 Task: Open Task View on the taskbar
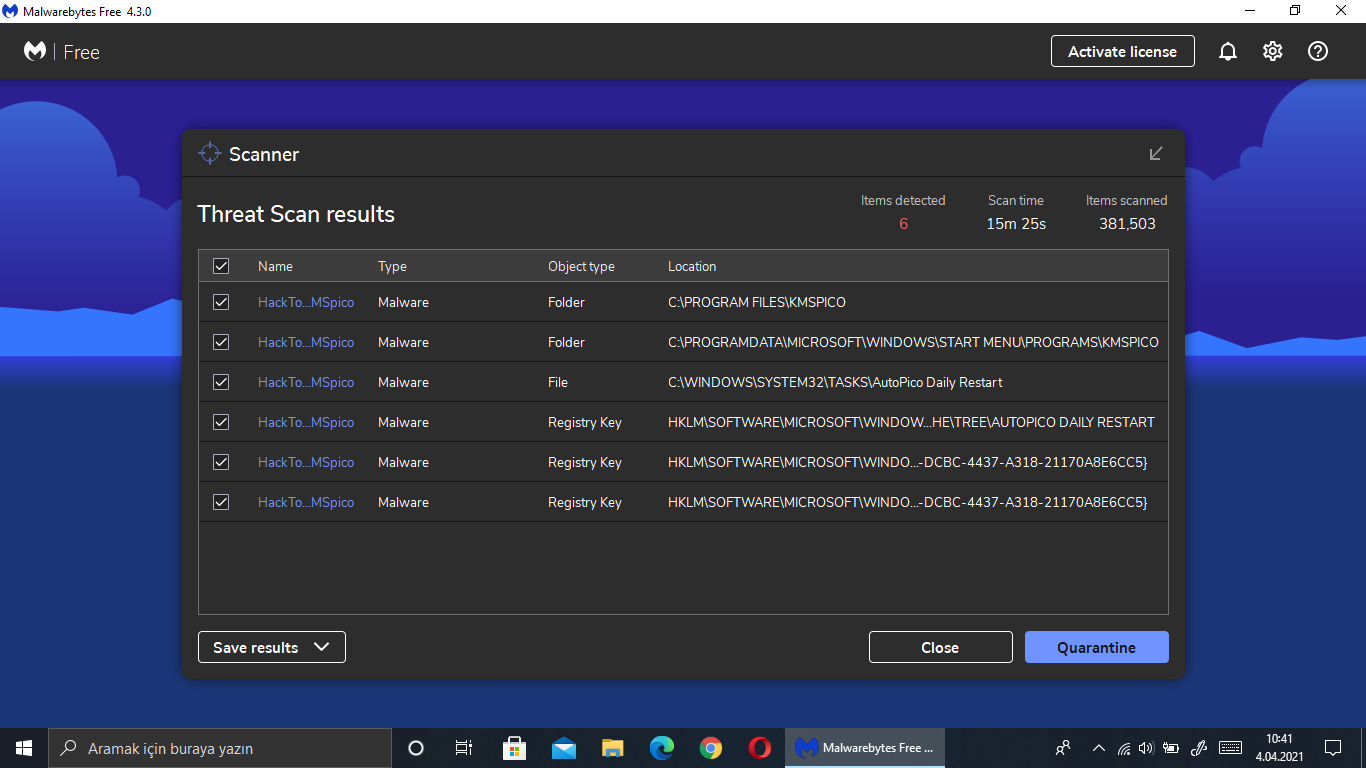point(464,748)
